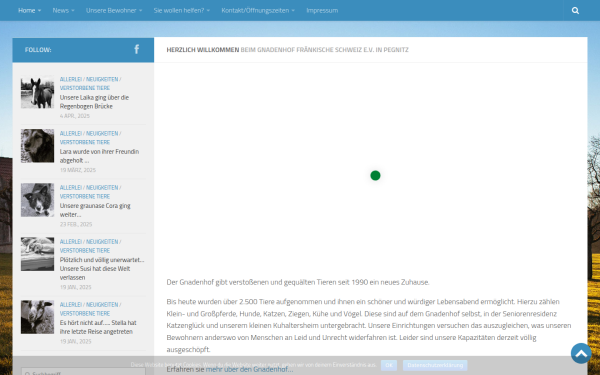Screen dimensions: 600x375
Task: Open the Home menu item
Action: point(27,10)
